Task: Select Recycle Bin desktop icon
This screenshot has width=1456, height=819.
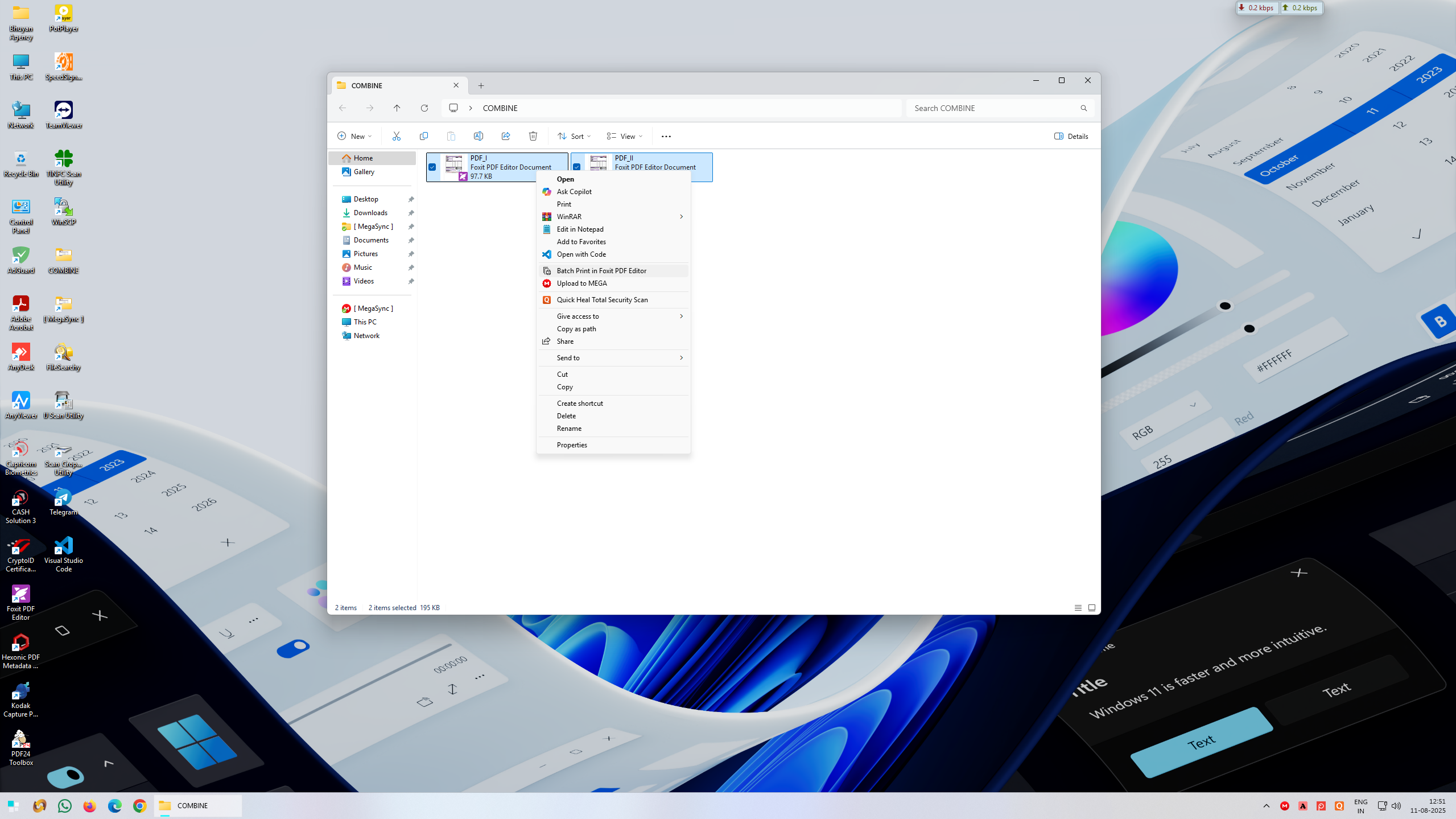Action: [x=20, y=163]
